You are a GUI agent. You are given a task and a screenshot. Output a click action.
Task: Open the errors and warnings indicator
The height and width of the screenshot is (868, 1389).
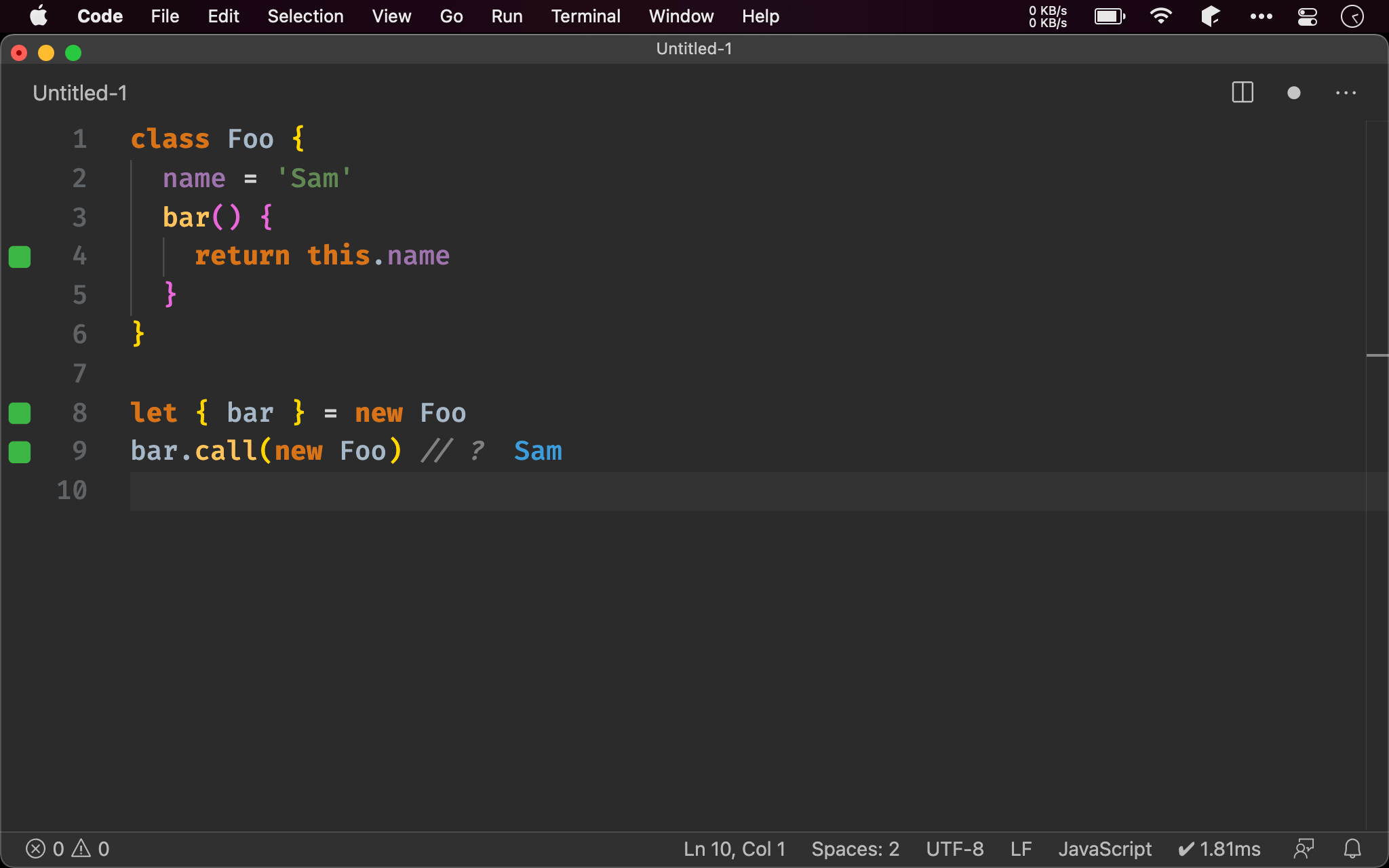[67, 848]
